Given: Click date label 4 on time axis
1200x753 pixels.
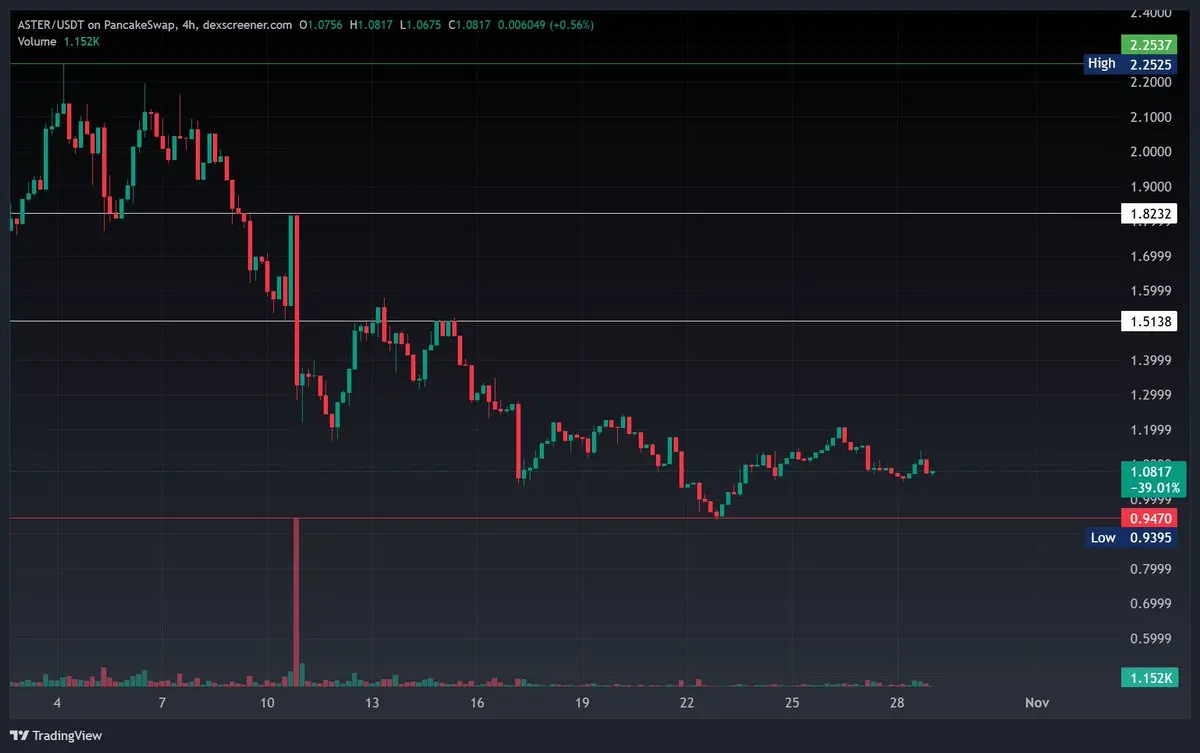Looking at the screenshot, I should pyautogui.click(x=57, y=703).
